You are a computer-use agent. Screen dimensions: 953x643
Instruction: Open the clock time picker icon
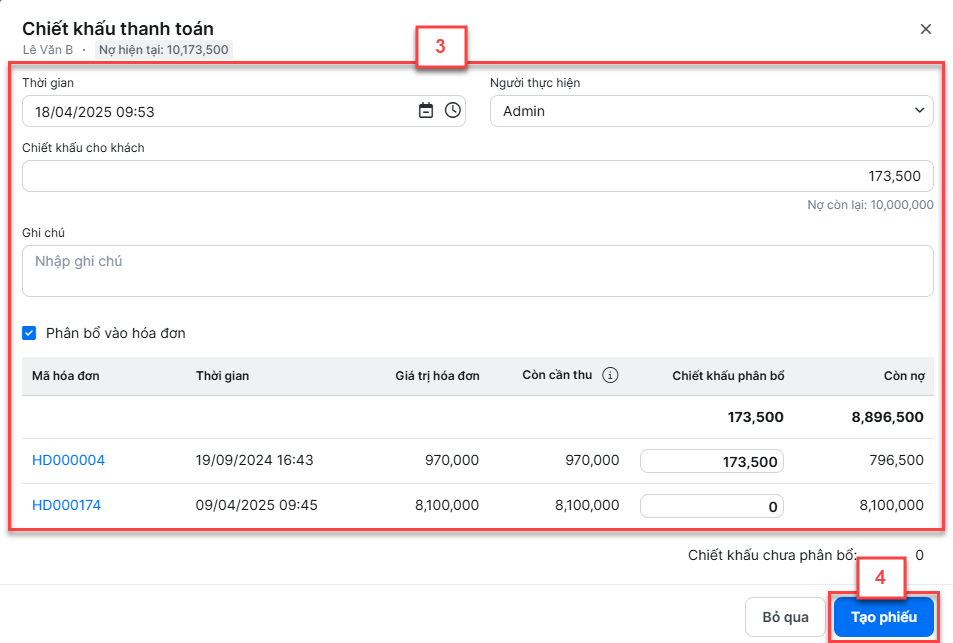click(x=452, y=111)
